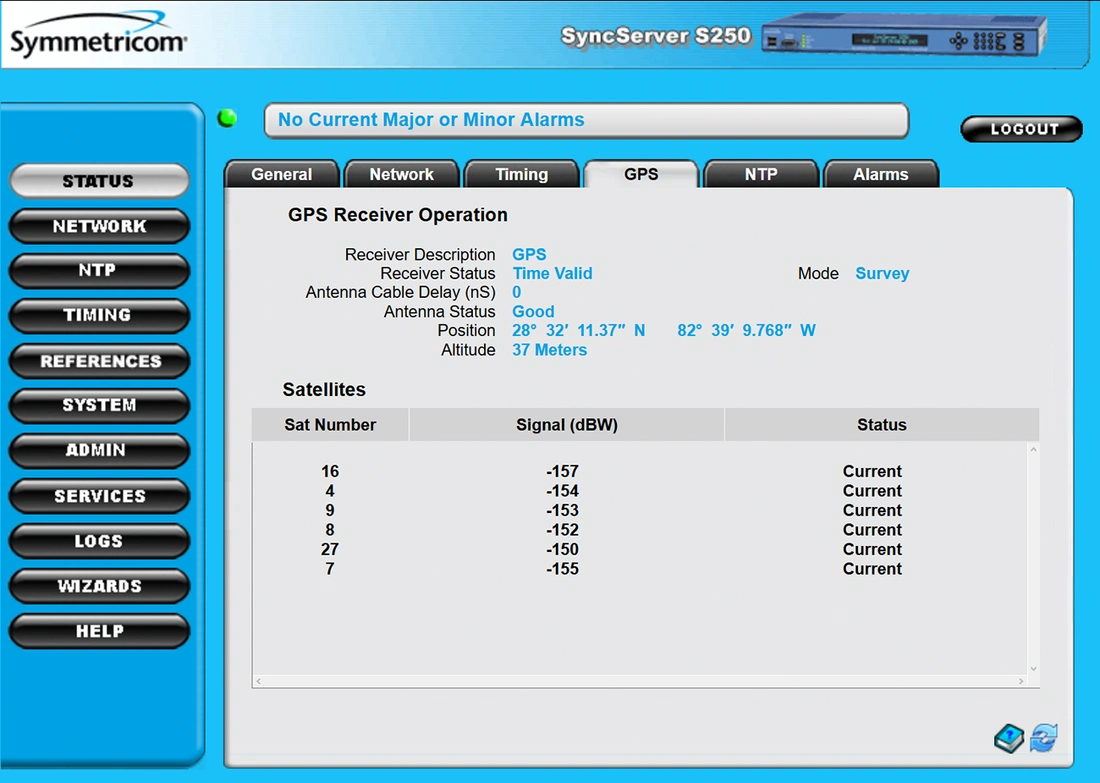Click satellite number 8
Viewport: 1100px width, 783px height.
330,530
